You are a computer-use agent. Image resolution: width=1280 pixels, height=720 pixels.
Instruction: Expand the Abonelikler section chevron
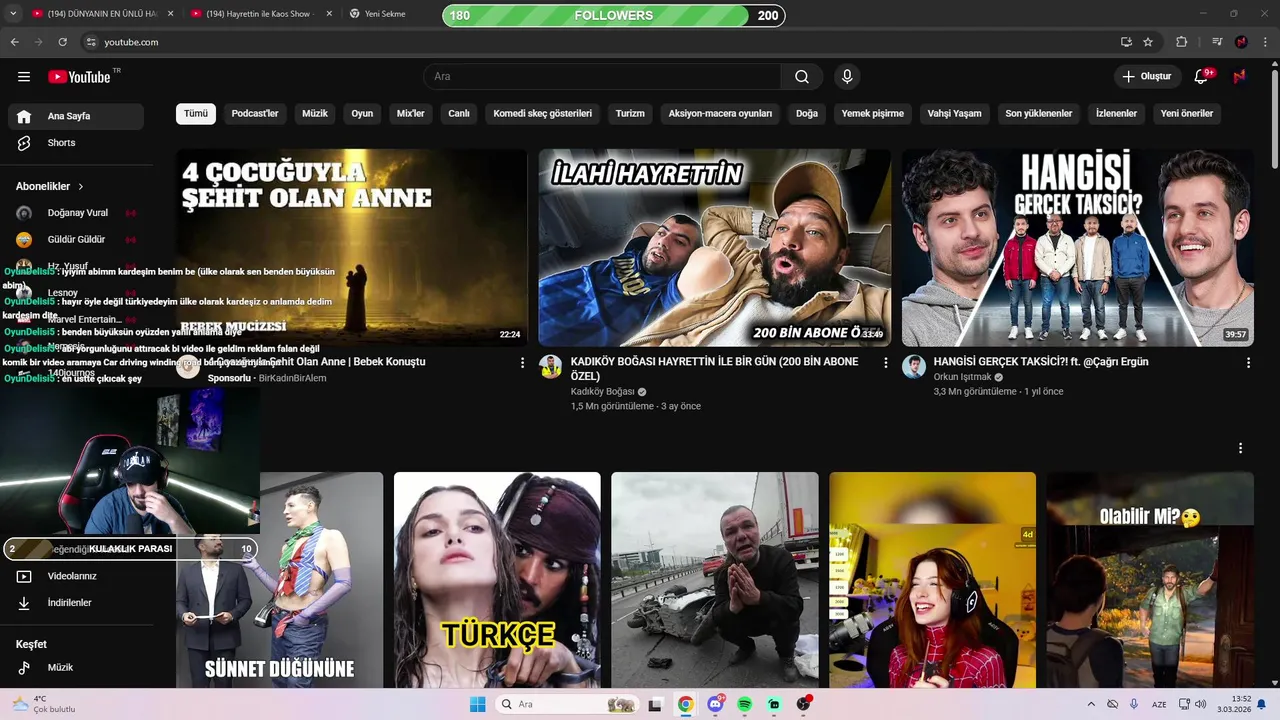(81, 187)
